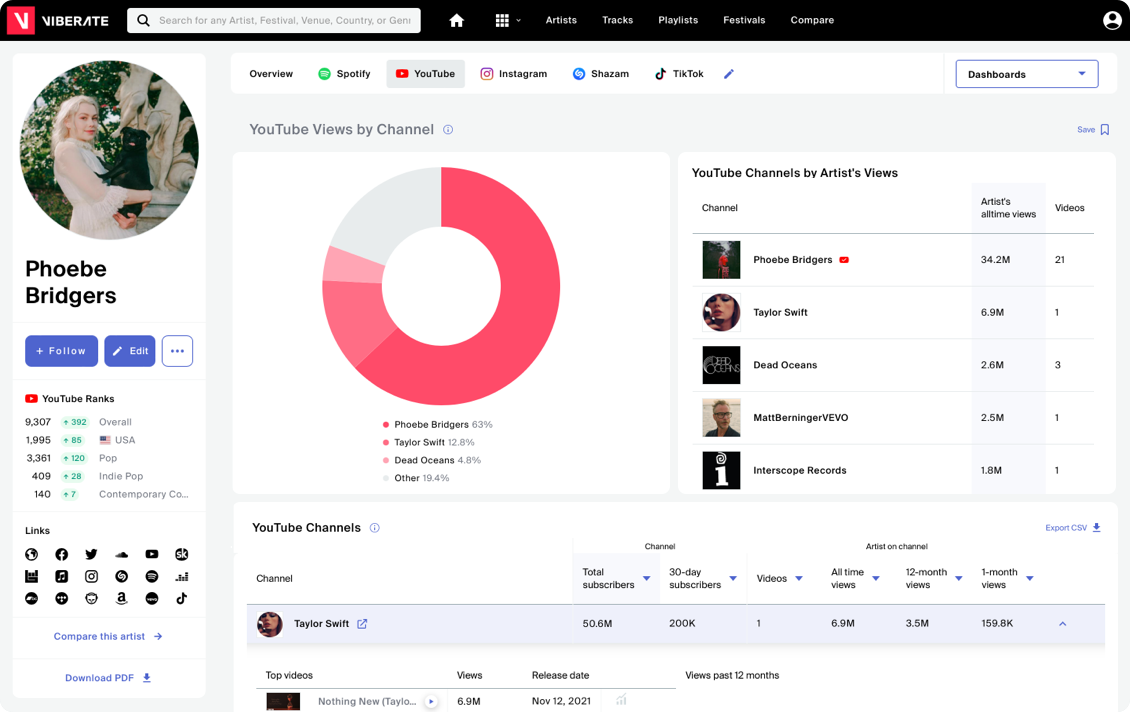Open the Instagram icon under Links
This screenshot has width=1130, height=712.
click(92, 577)
